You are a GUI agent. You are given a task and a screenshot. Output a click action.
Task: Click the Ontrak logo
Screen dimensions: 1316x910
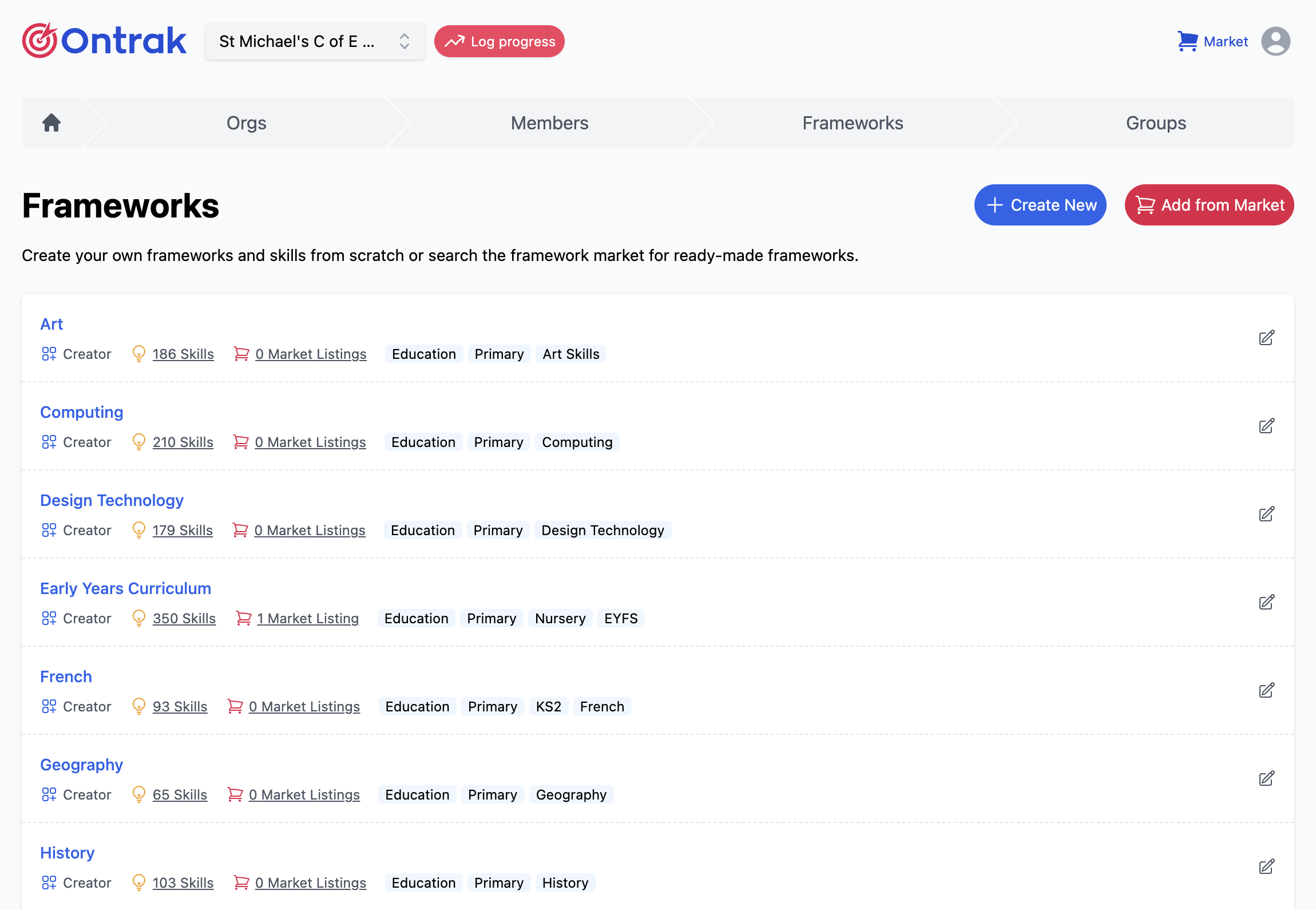(x=104, y=41)
